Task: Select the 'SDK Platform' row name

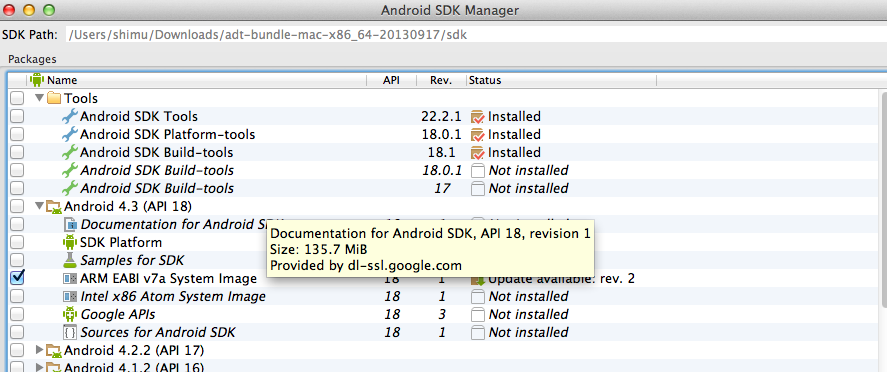Action: [121, 243]
